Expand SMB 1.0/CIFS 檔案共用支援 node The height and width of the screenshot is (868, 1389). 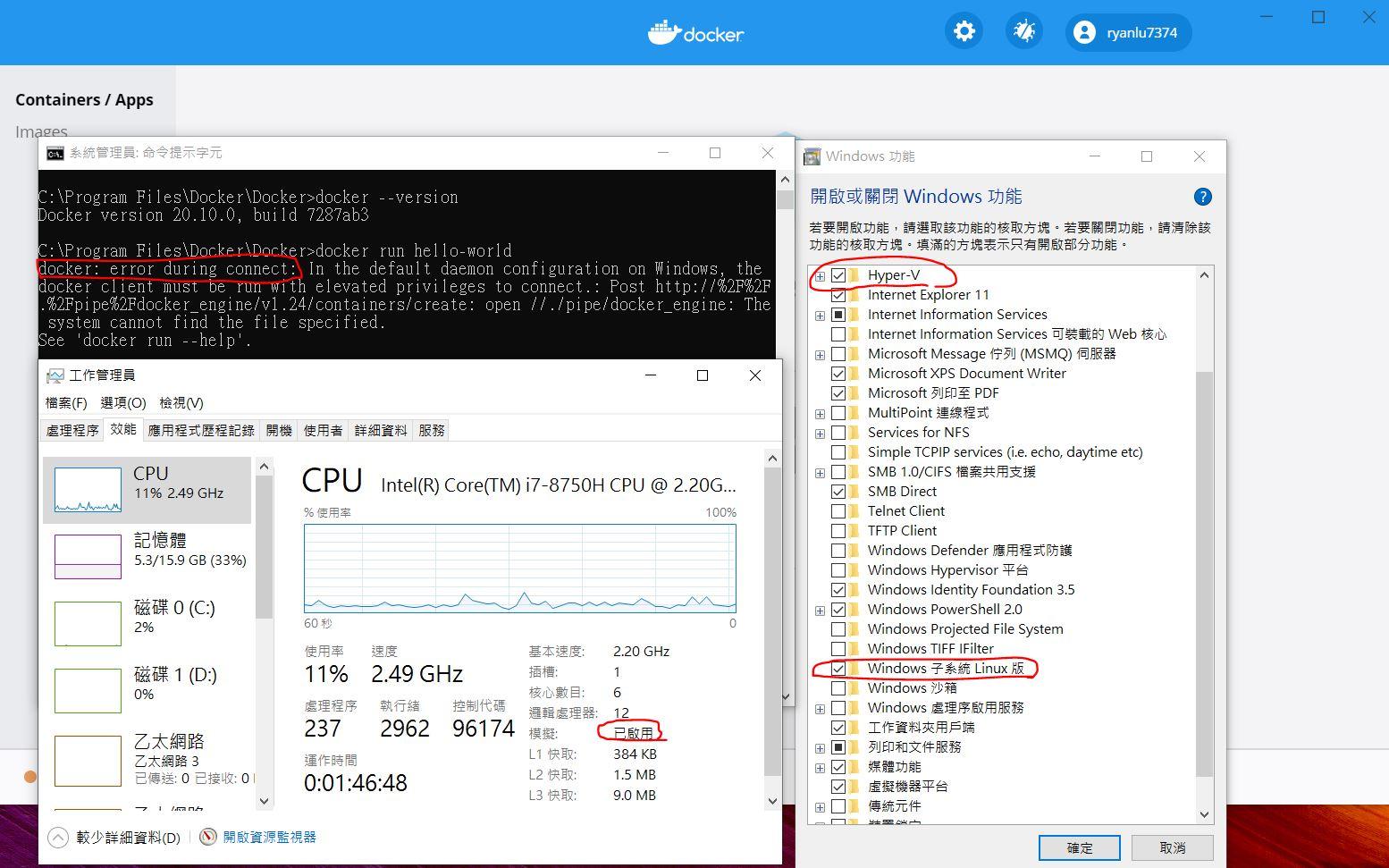click(820, 473)
